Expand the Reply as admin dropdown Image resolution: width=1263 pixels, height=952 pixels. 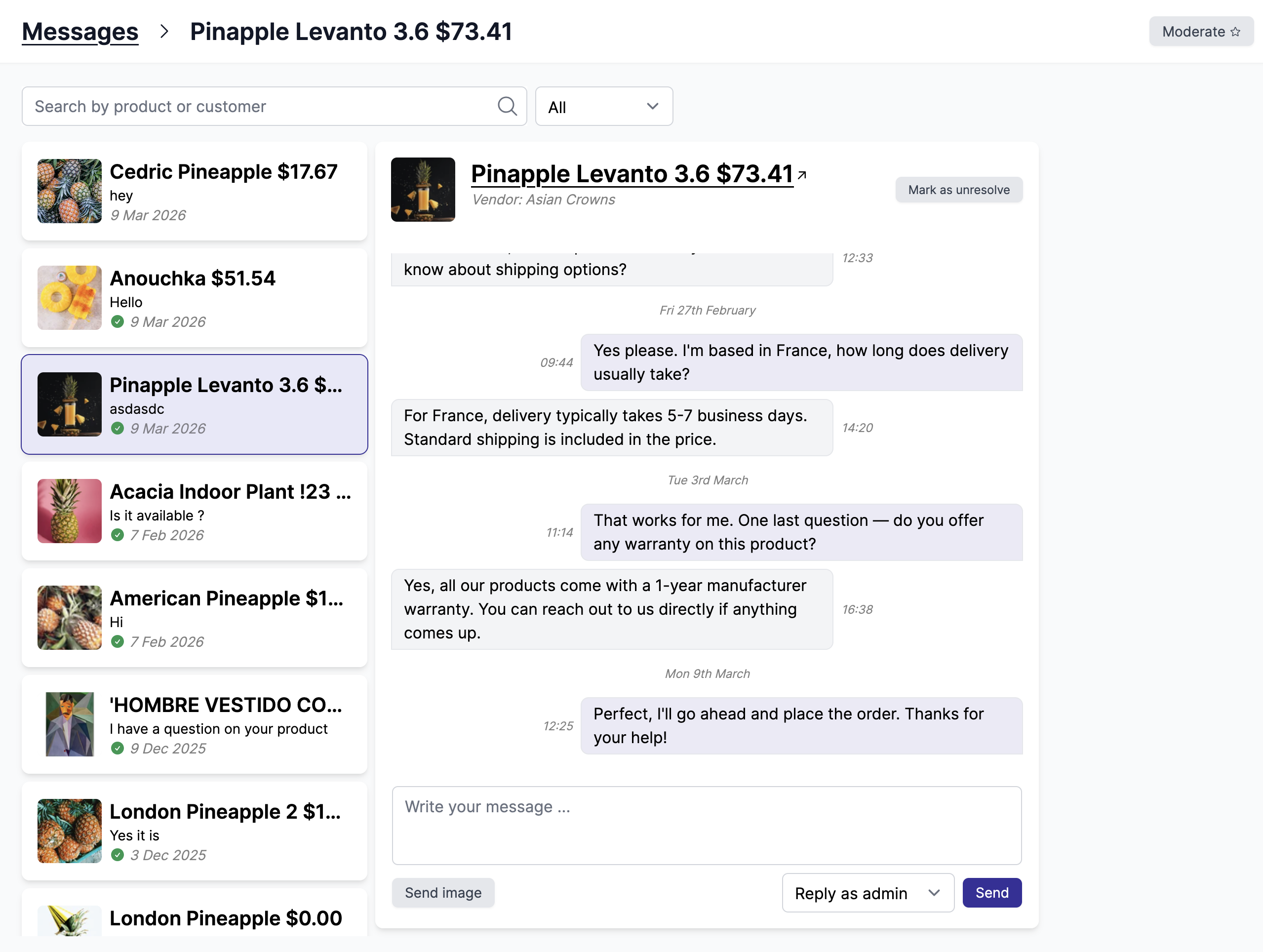(868, 893)
